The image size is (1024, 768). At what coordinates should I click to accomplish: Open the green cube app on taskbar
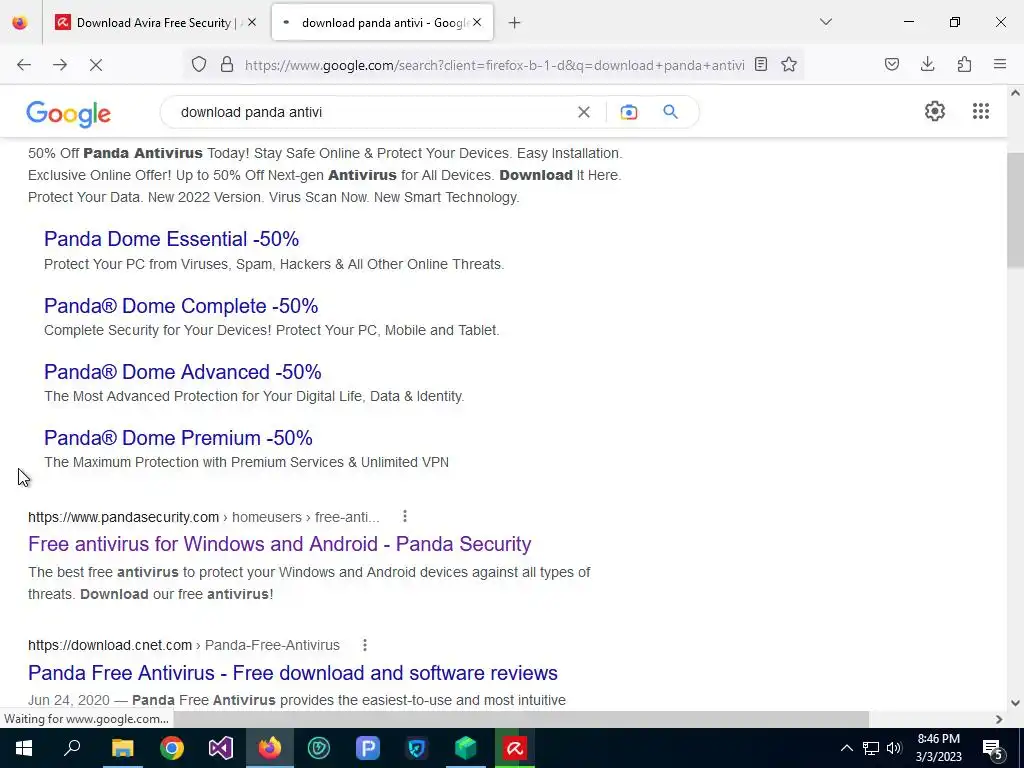[466, 748]
